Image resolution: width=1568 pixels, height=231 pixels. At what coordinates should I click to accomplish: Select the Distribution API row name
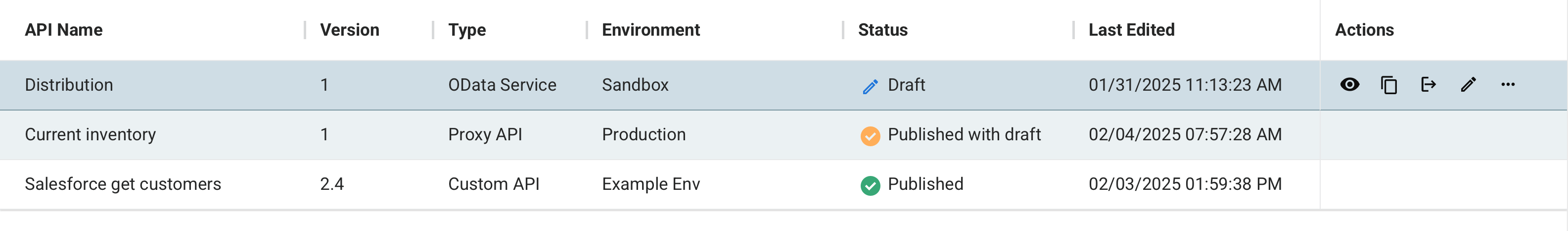[x=69, y=85]
